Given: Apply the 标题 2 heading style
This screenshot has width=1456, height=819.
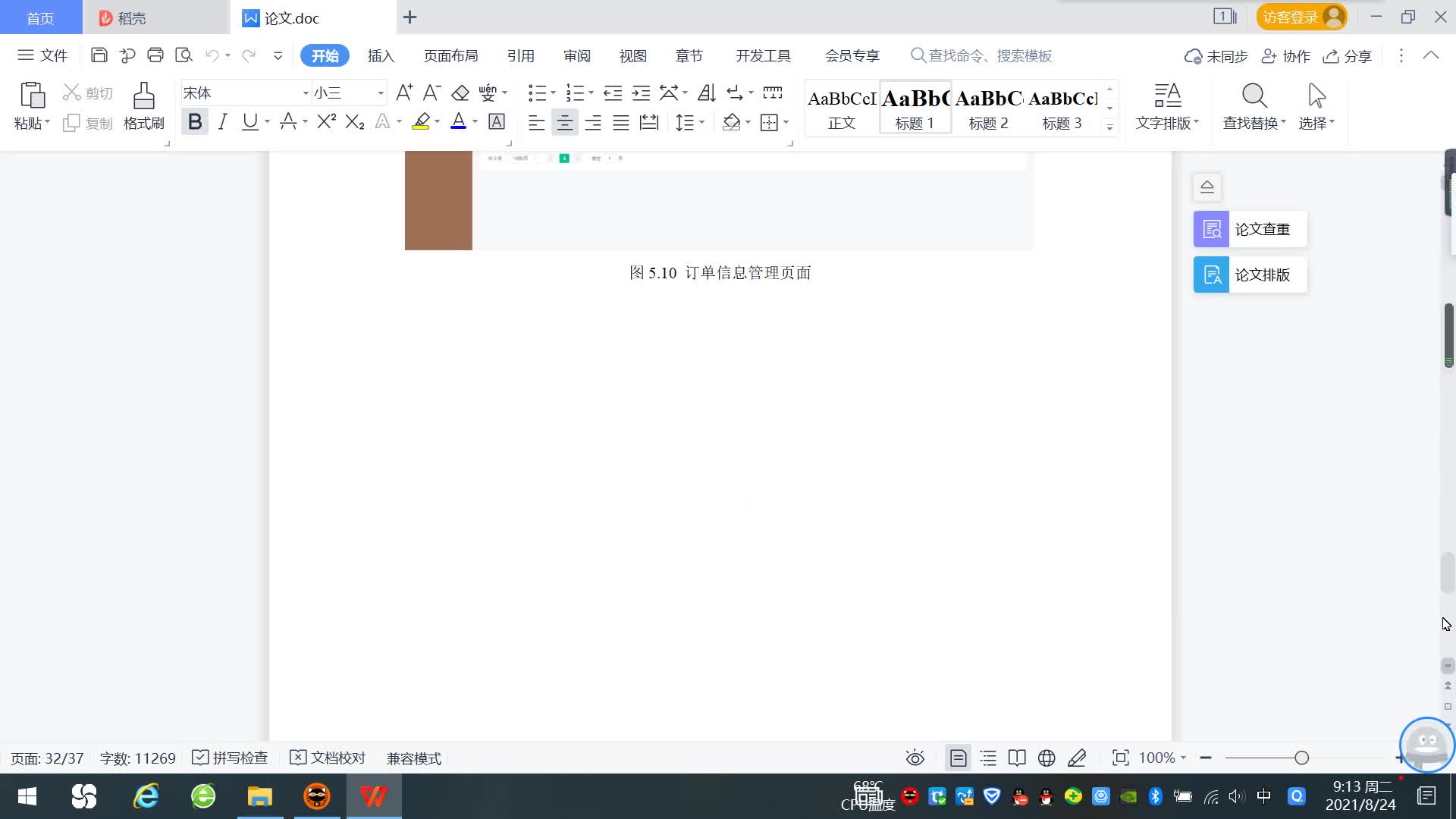Looking at the screenshot, I should (x=988, y=108).
